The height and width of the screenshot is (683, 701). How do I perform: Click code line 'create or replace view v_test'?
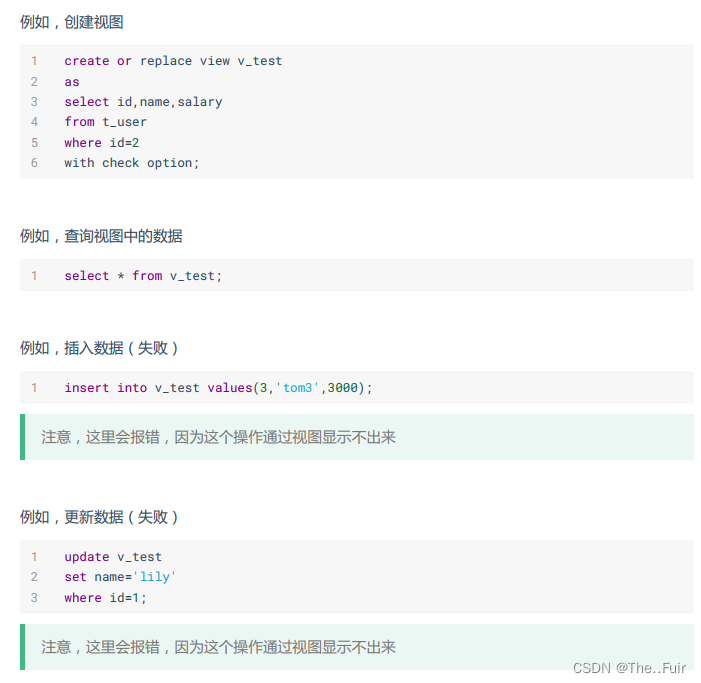(x=173, y=61)
